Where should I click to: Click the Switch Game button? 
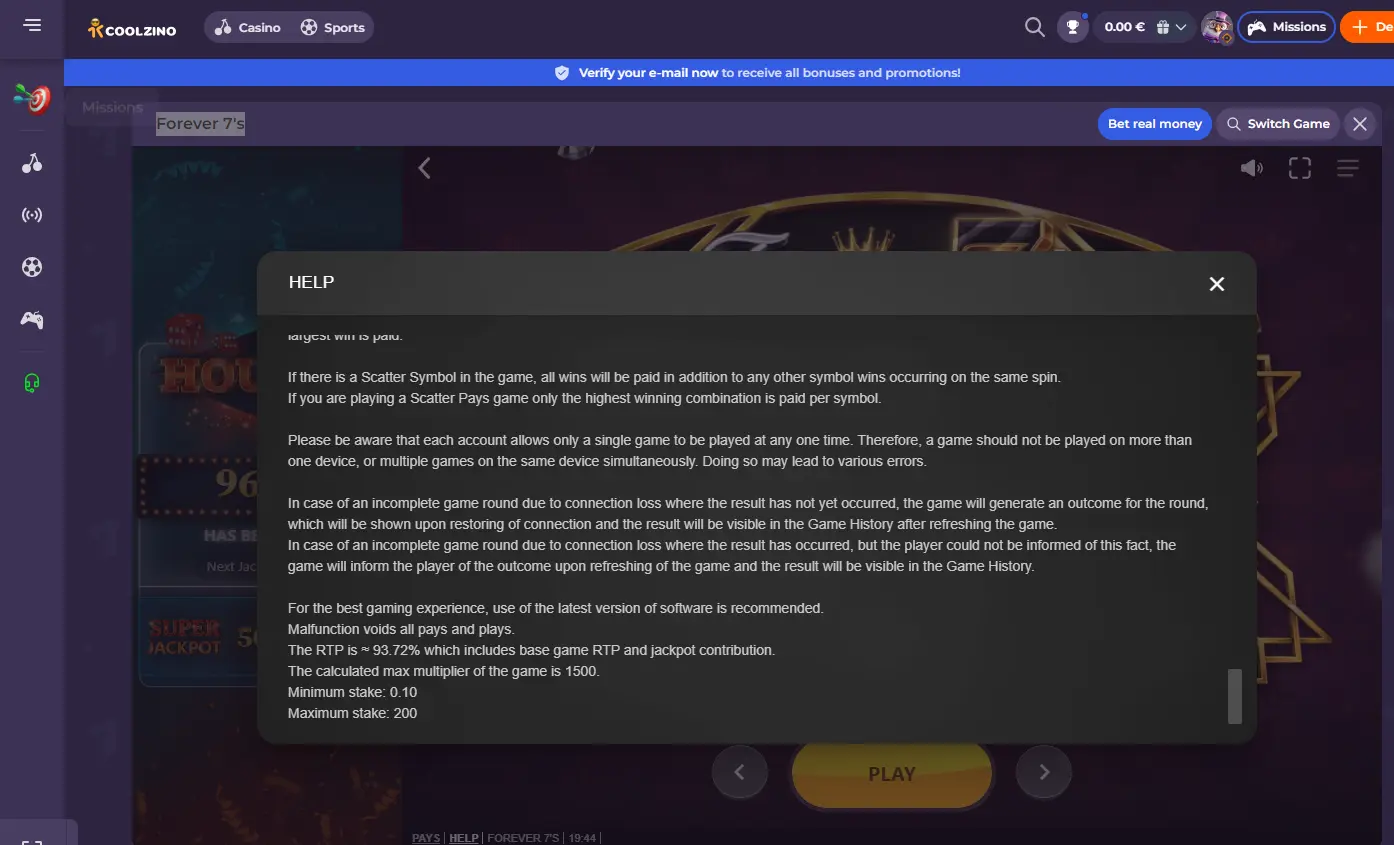pos(1278,124)
